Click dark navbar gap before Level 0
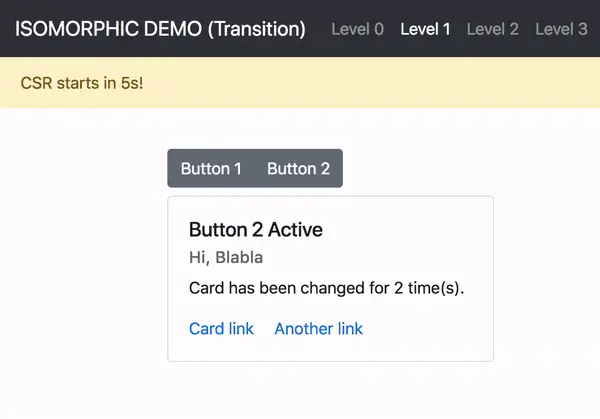 click(x=318, y=29)
